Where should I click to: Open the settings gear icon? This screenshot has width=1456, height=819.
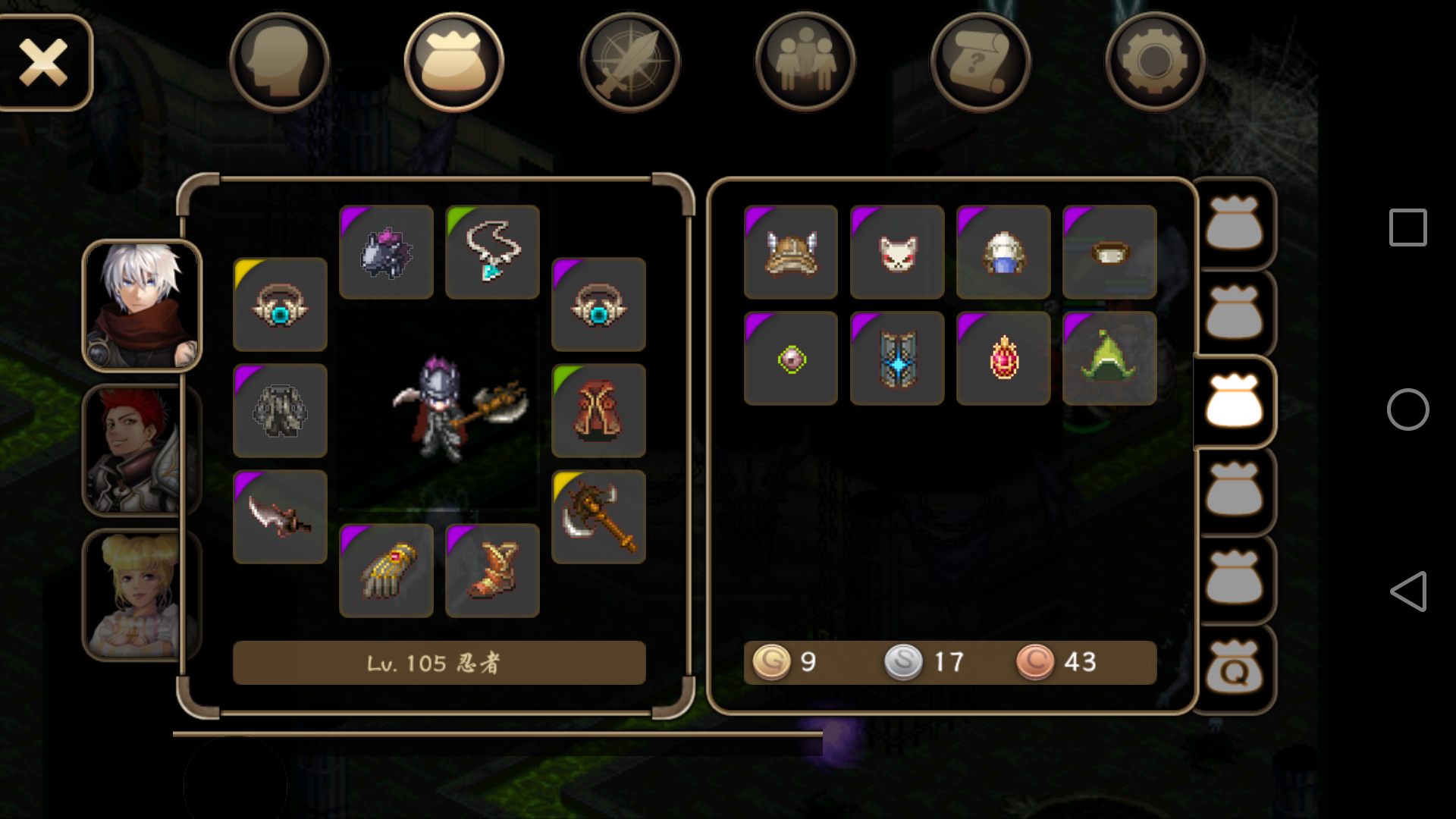1155,62
